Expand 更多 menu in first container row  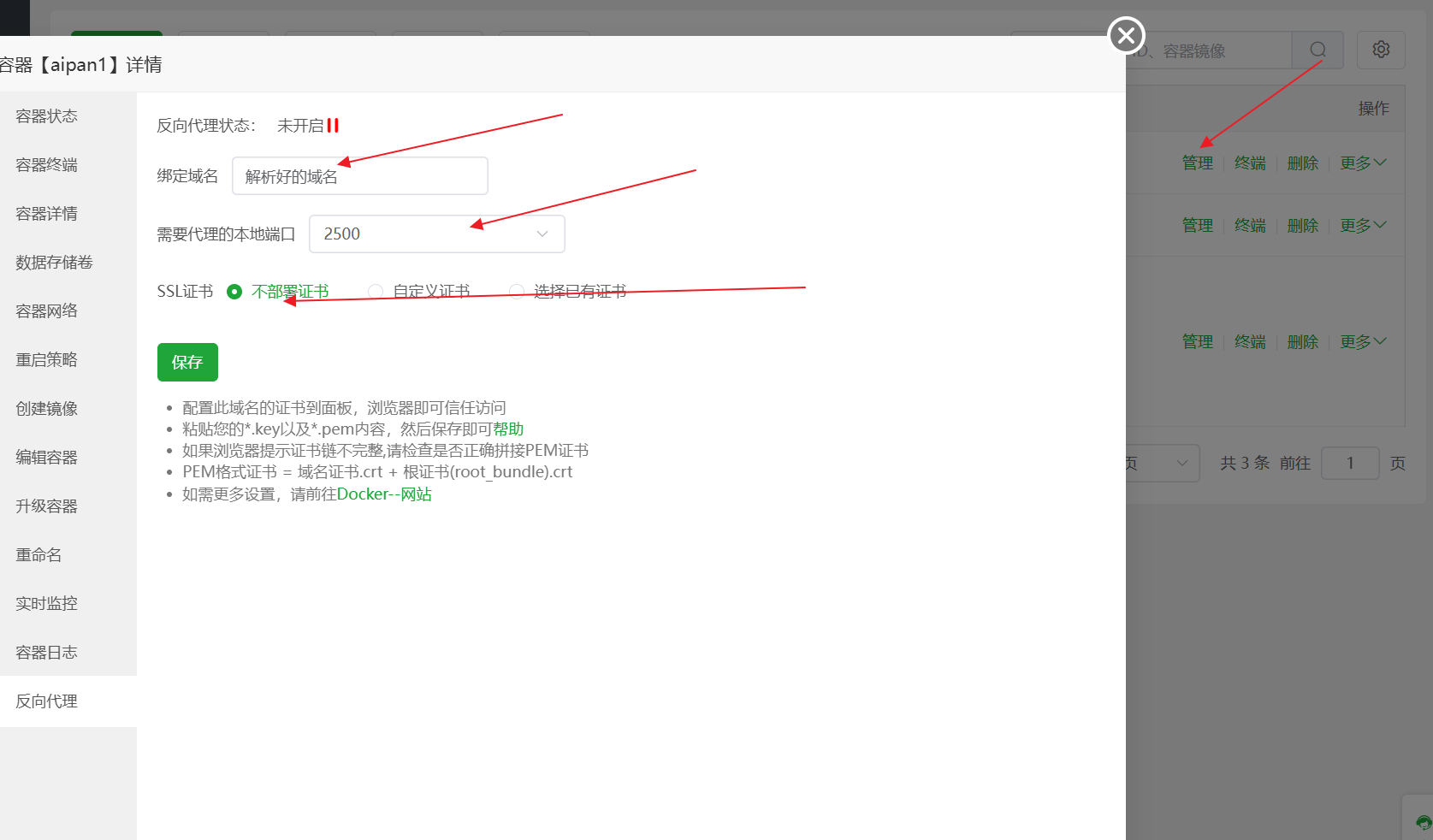[x=1362, y=163]
